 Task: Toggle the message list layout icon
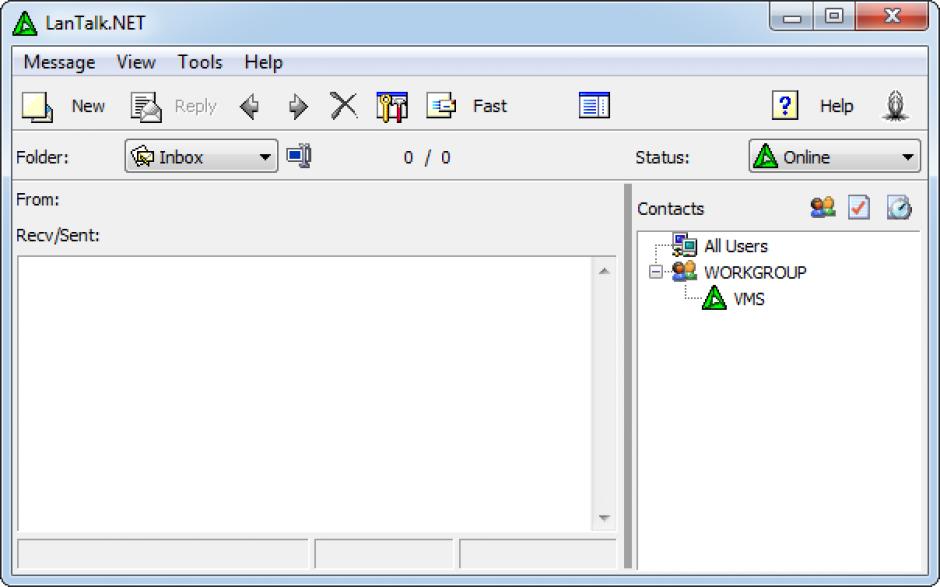click(x=594, y=106)
